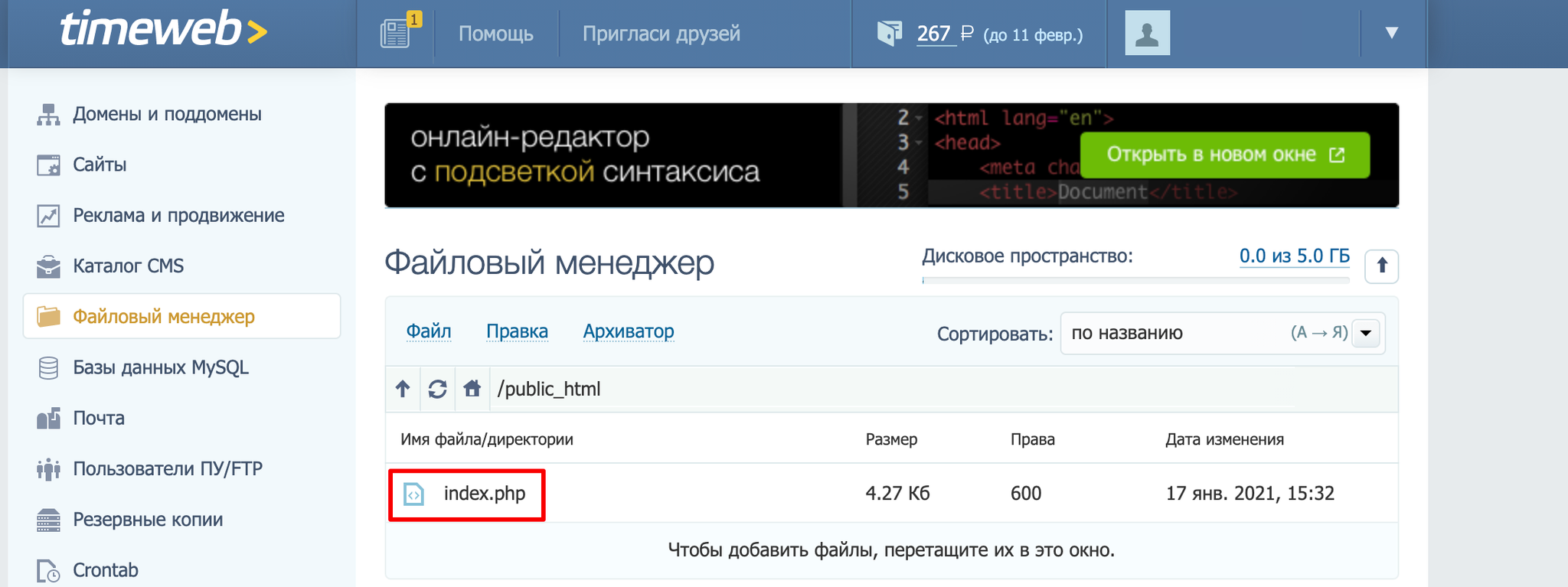Viewport: 1568px width, 587px height.
Task: Click the disk space usage progress bar
Action: (x=1135, y=280)
